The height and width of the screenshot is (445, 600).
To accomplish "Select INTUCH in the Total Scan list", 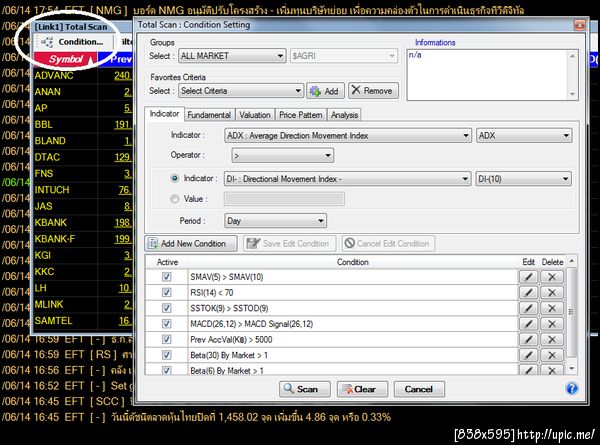I will 52,190.
